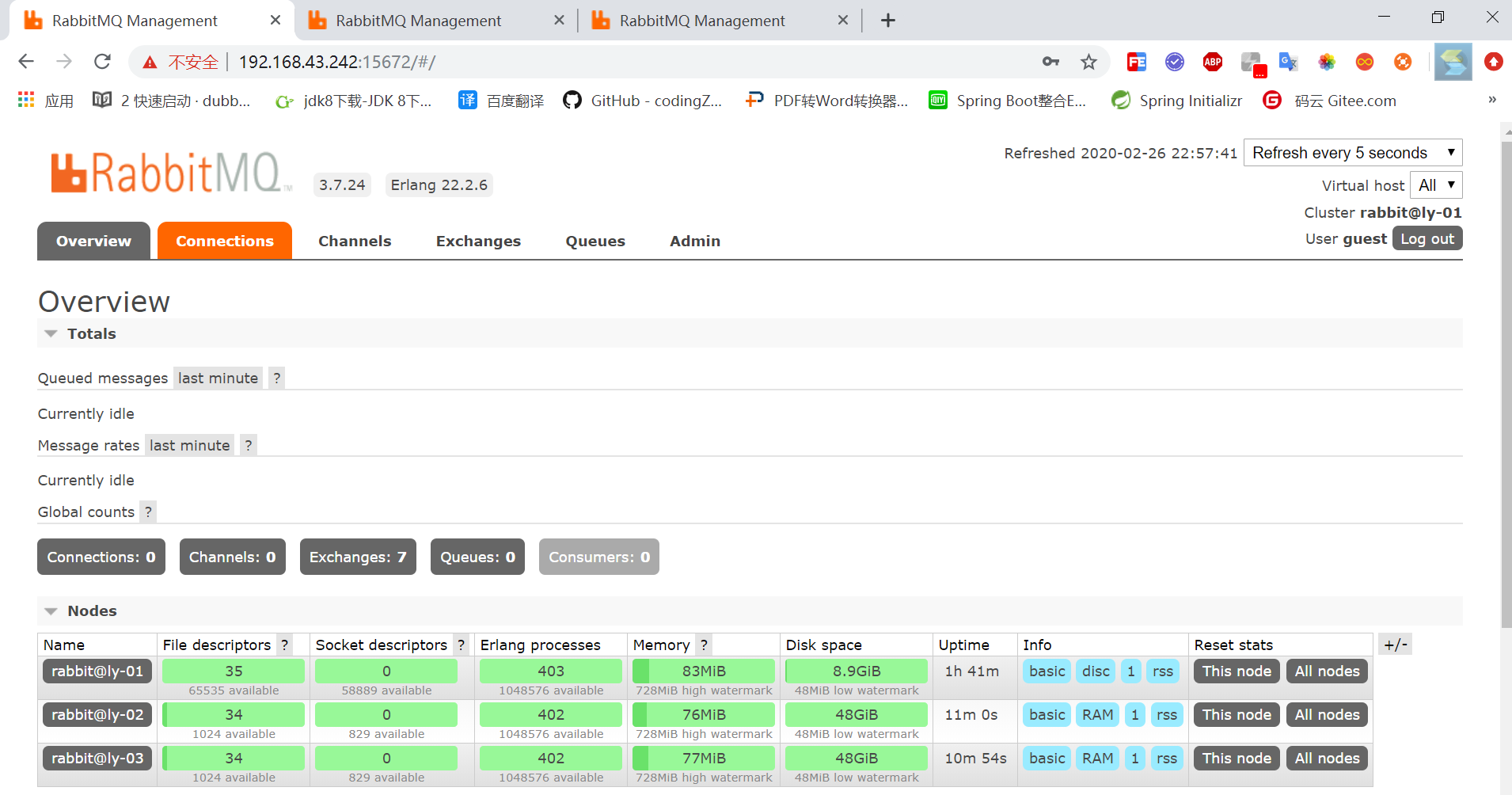Open the browser profile avatar
This screenshot has height=795, width=1512.
tap(1453, 62)
